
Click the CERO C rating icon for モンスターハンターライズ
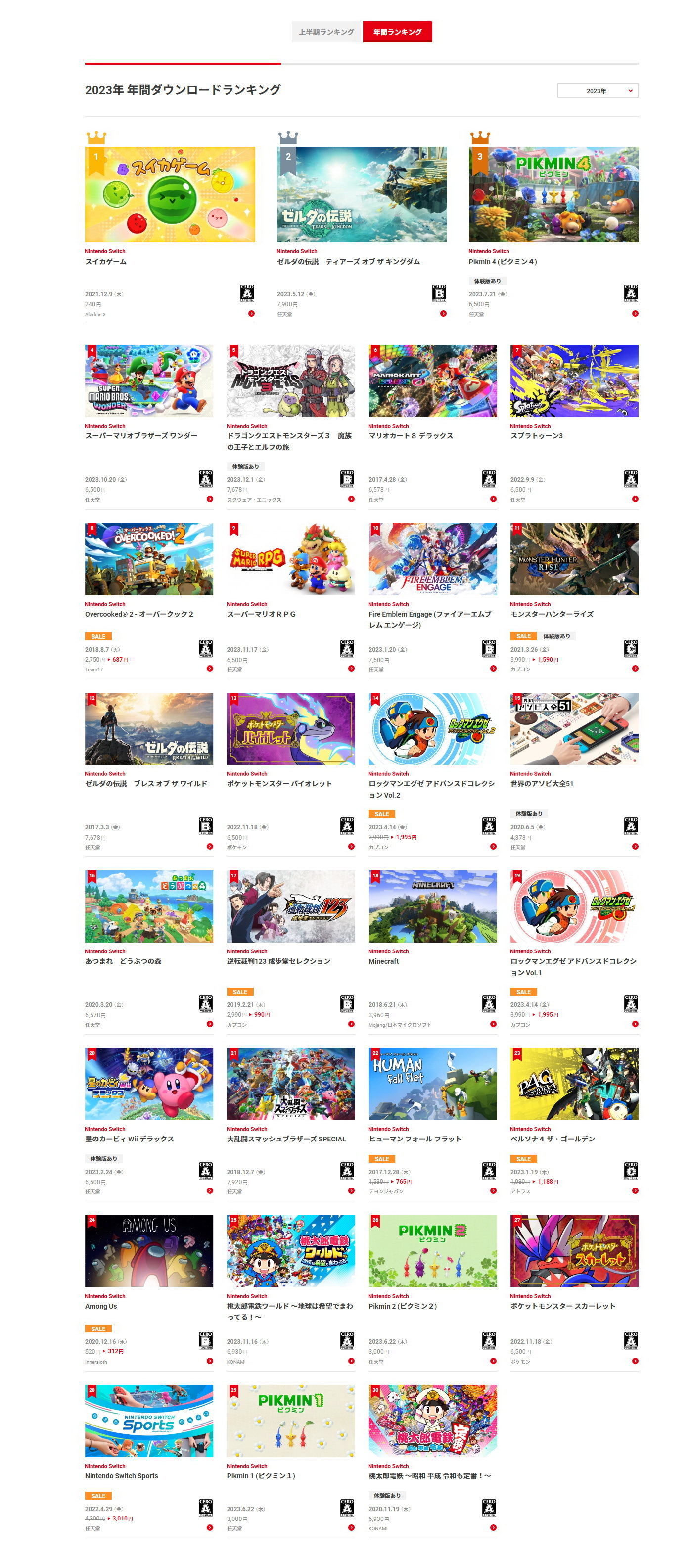(x=631, y=648)
